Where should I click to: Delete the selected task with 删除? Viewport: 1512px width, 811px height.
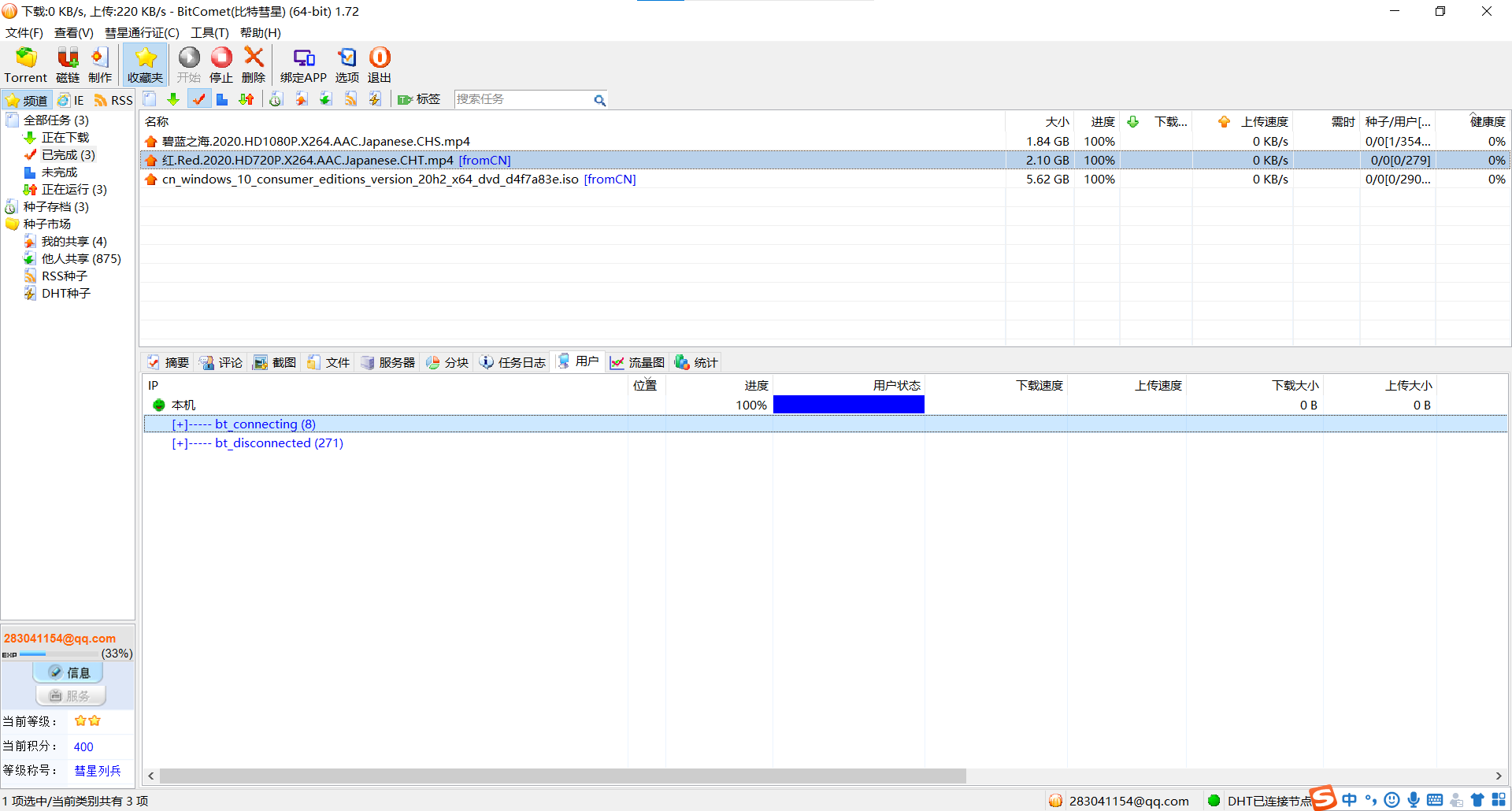[x=254, y=65]
